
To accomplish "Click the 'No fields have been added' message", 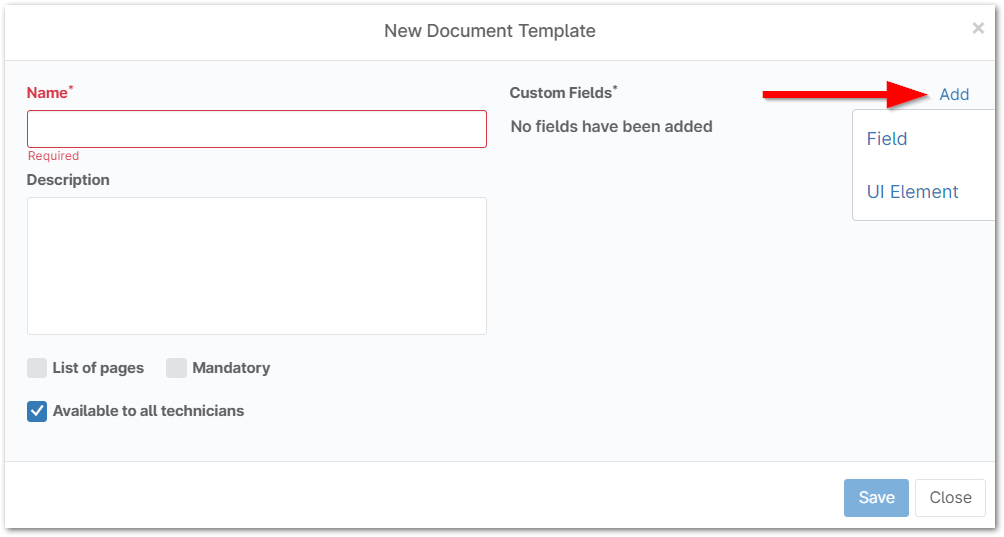I will [611, 126].
